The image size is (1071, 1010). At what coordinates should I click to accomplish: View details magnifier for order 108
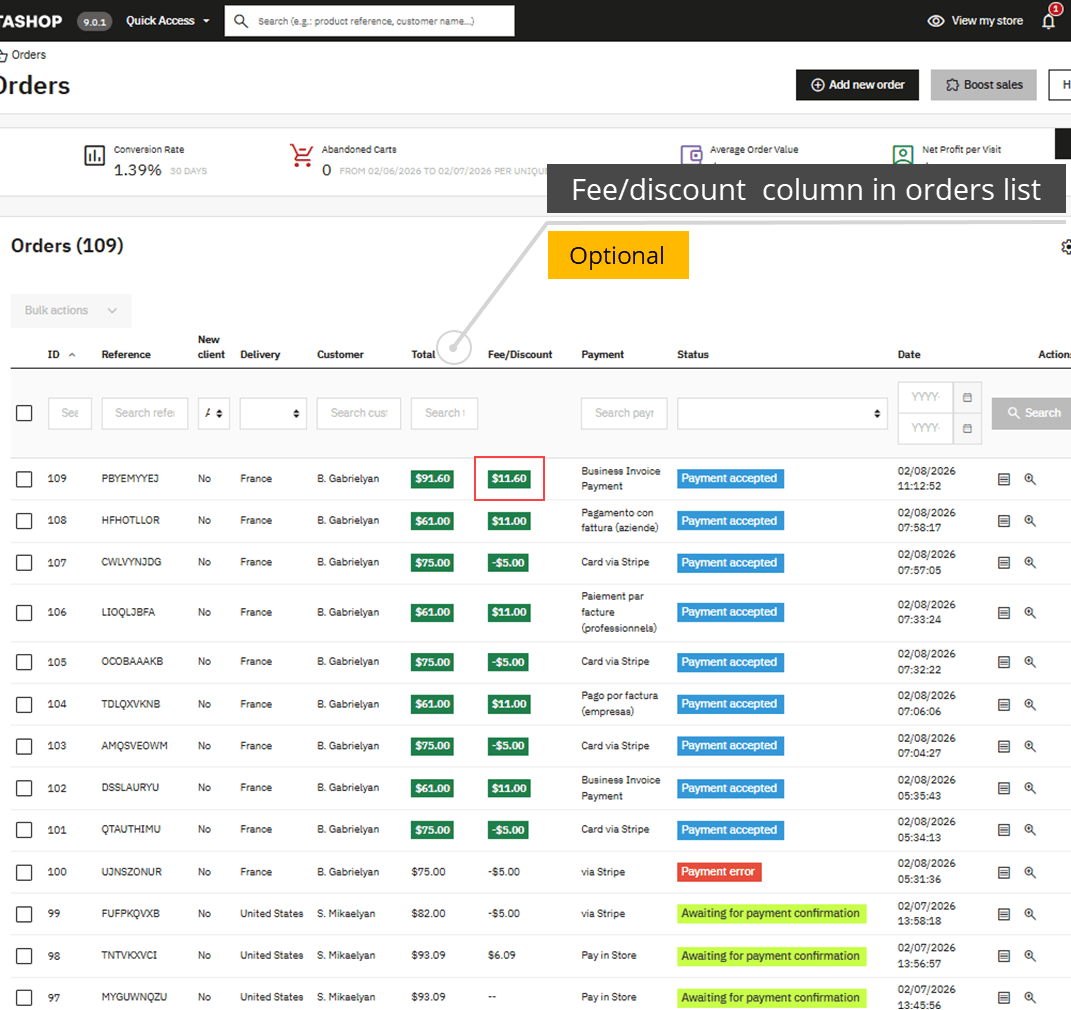(1029, 521)
